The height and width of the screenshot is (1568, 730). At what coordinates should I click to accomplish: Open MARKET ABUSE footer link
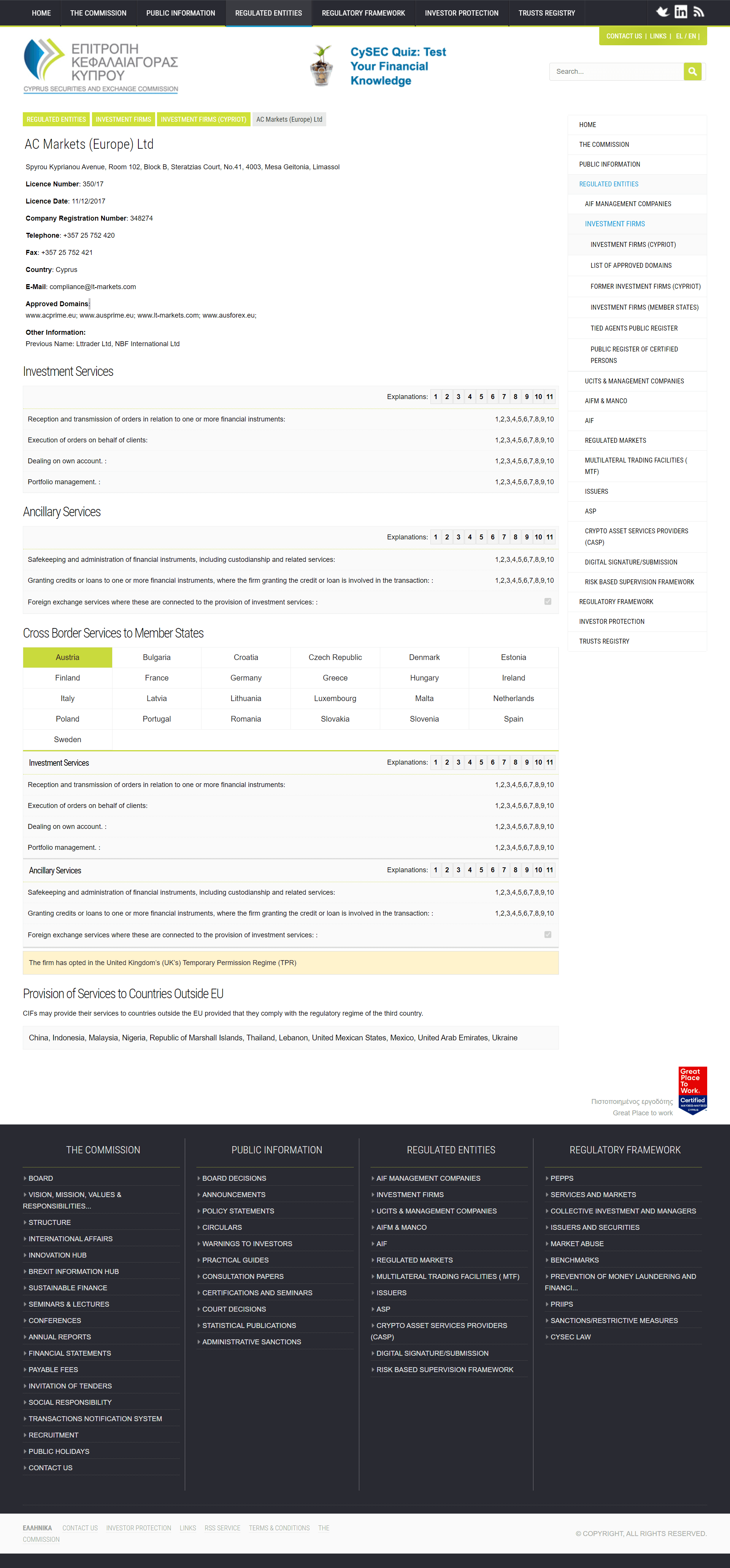click(577, 1244)
